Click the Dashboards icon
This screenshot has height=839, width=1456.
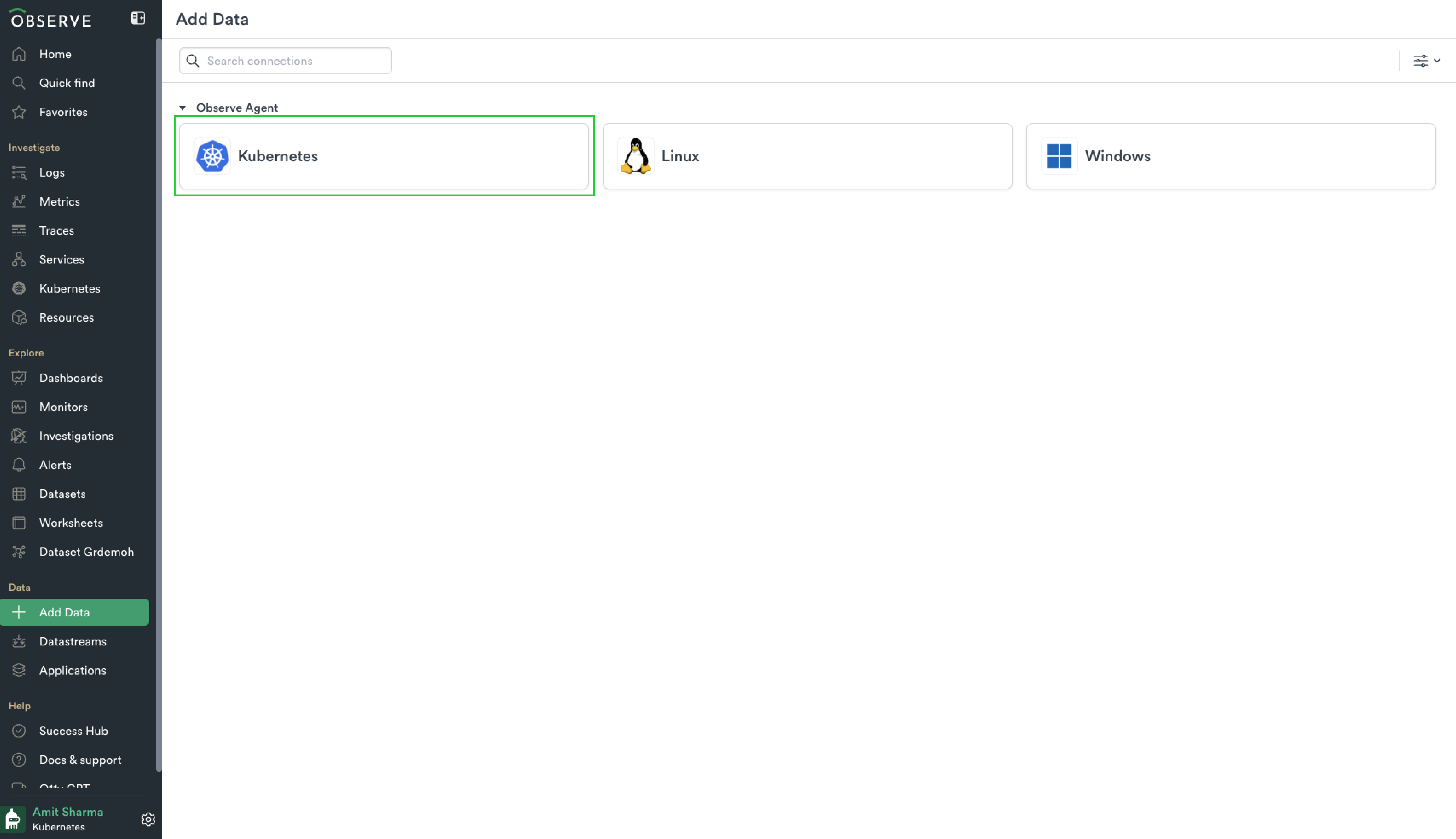click(x=19, y=378)
